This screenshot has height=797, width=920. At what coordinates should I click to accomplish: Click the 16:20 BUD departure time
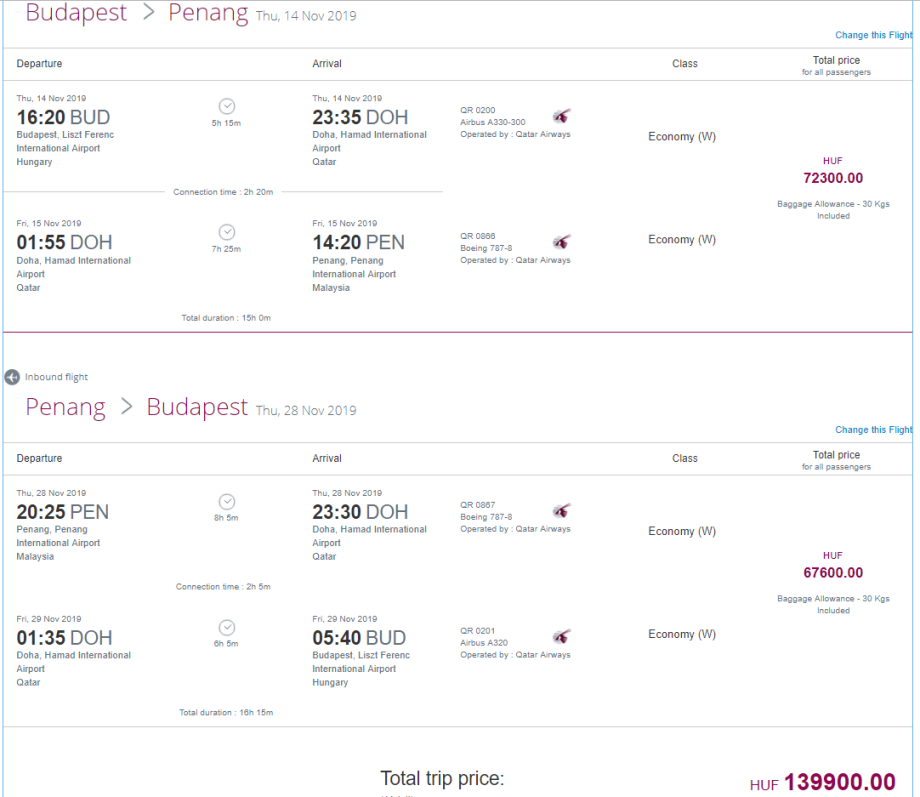click(x=63, y=117)
